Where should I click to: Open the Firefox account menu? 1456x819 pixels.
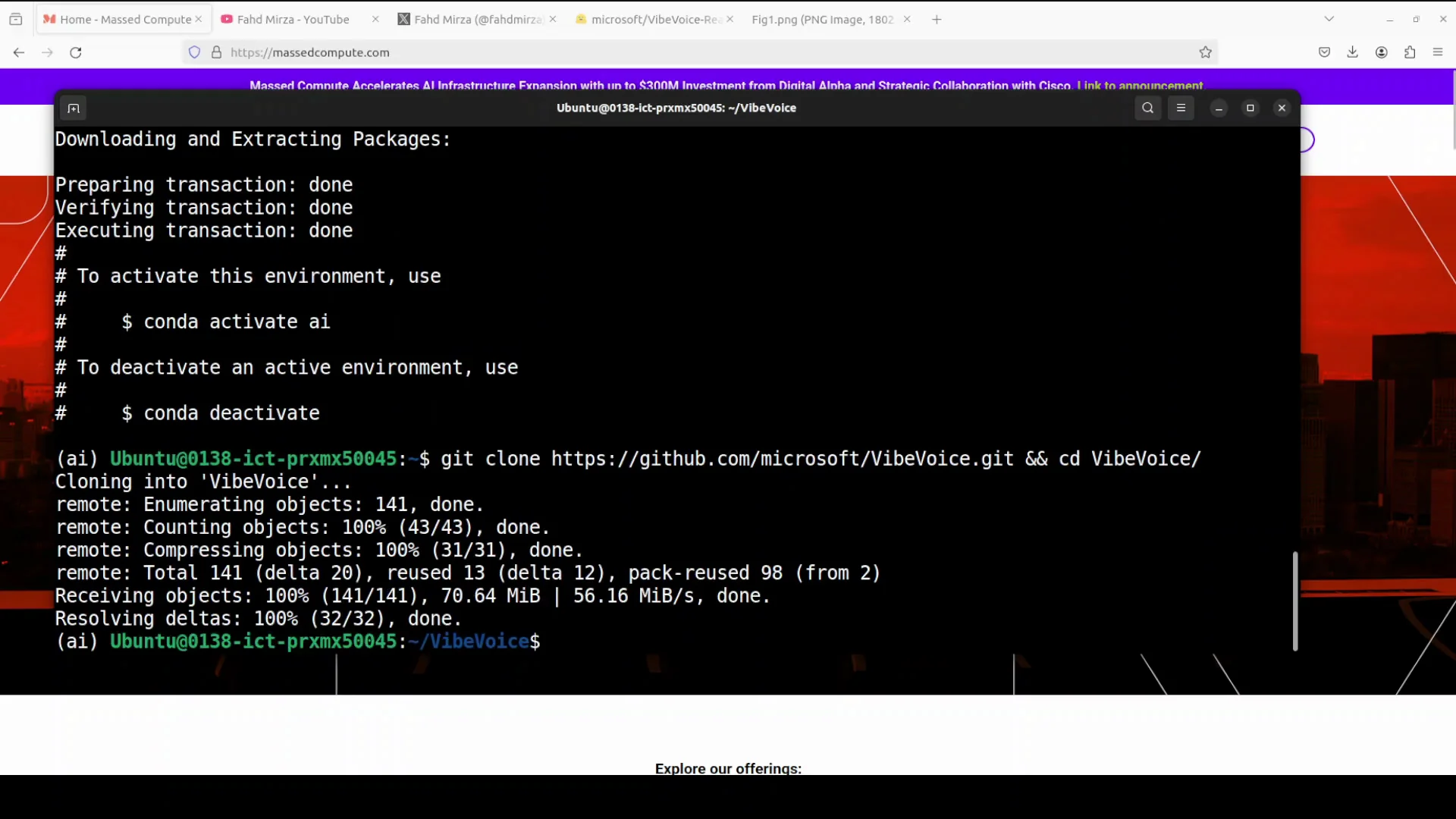coord(1381,52)
